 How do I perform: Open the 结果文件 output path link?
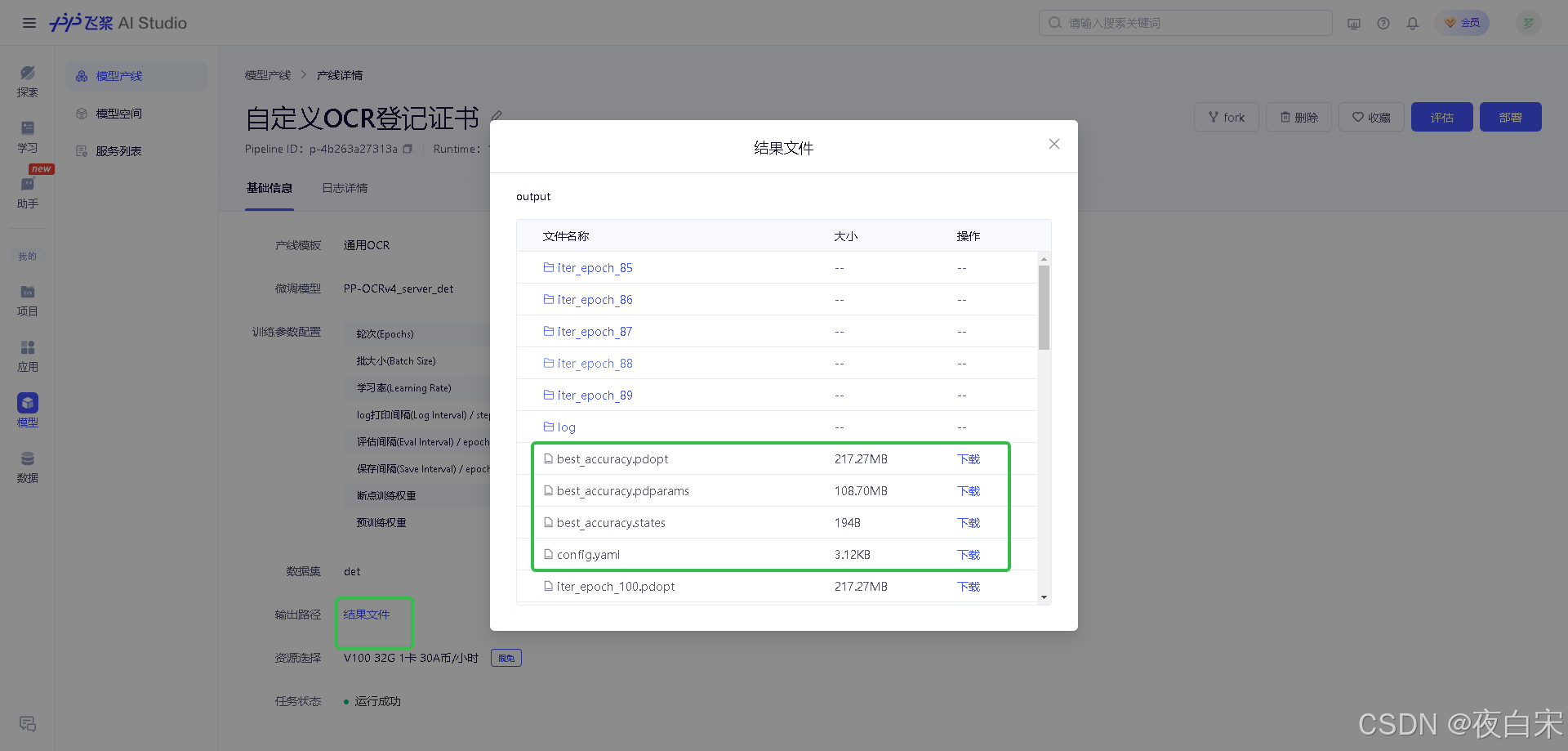(x=367, y=615)
